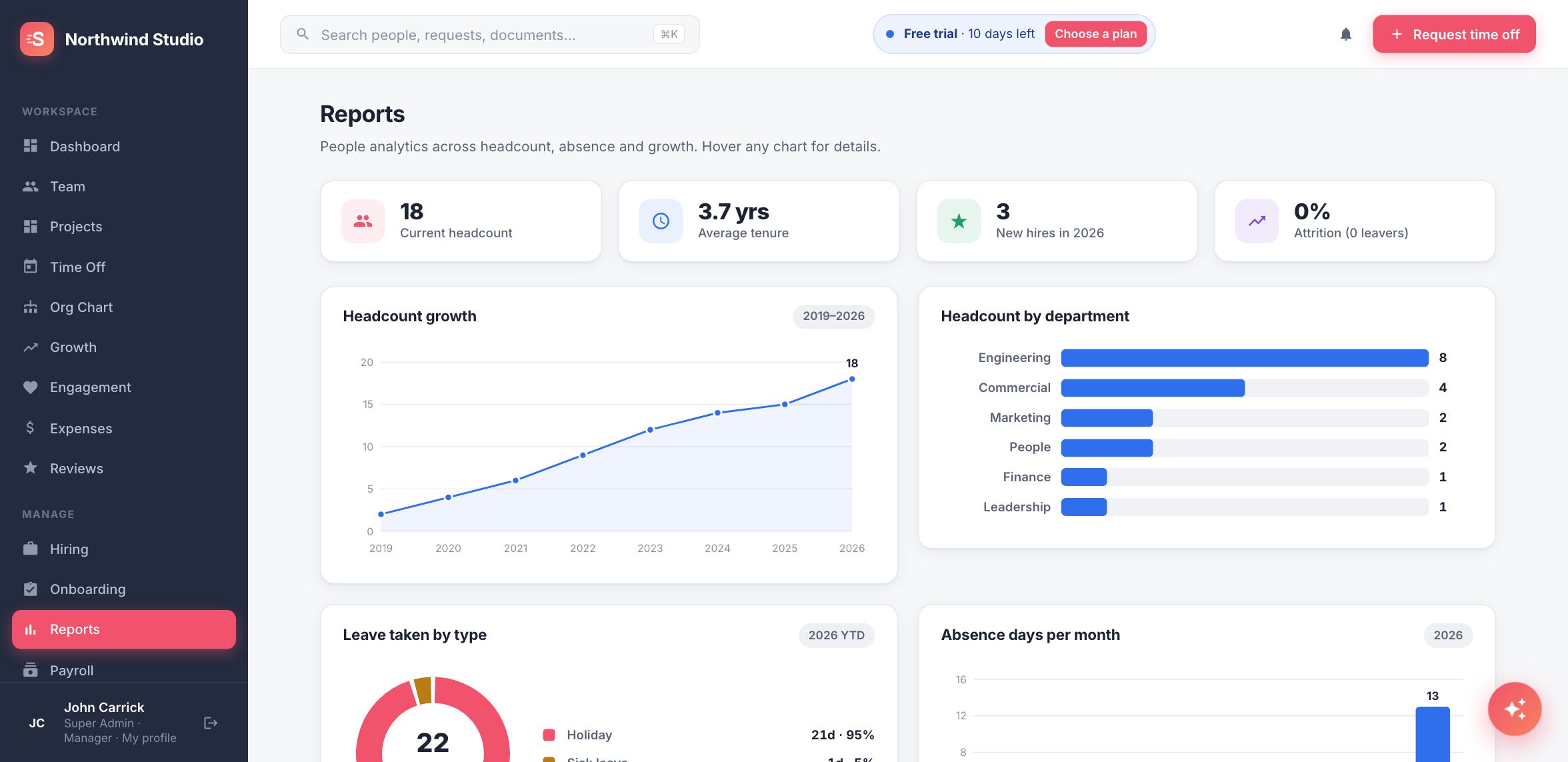
Task: Click the Holiday red legend swatch
Action: (549, 735)
